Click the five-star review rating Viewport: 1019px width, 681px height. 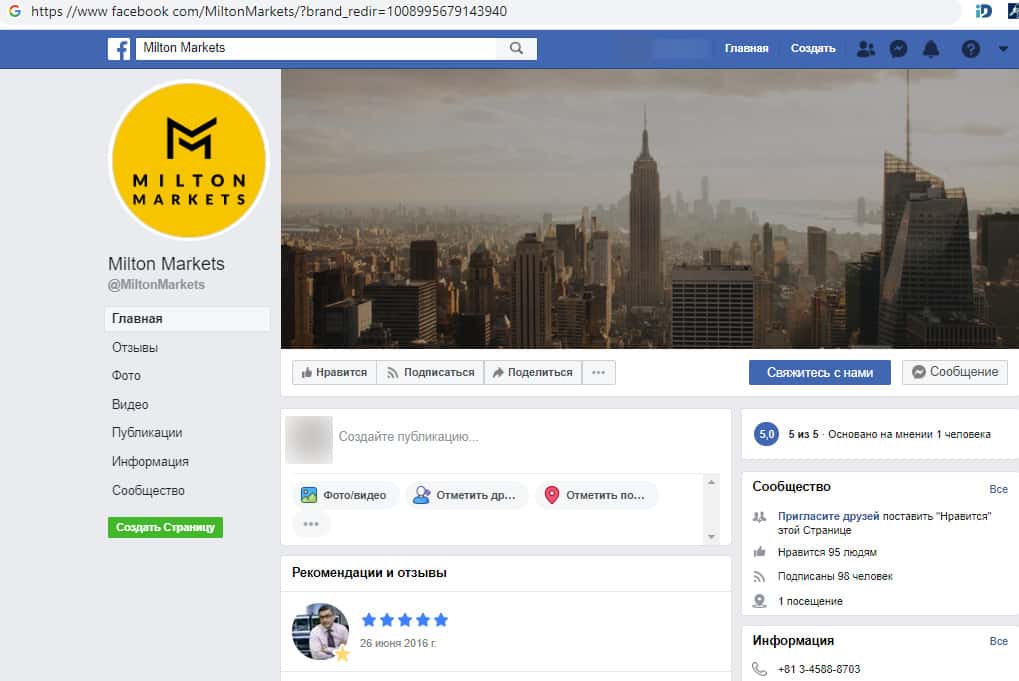(404, 620)
